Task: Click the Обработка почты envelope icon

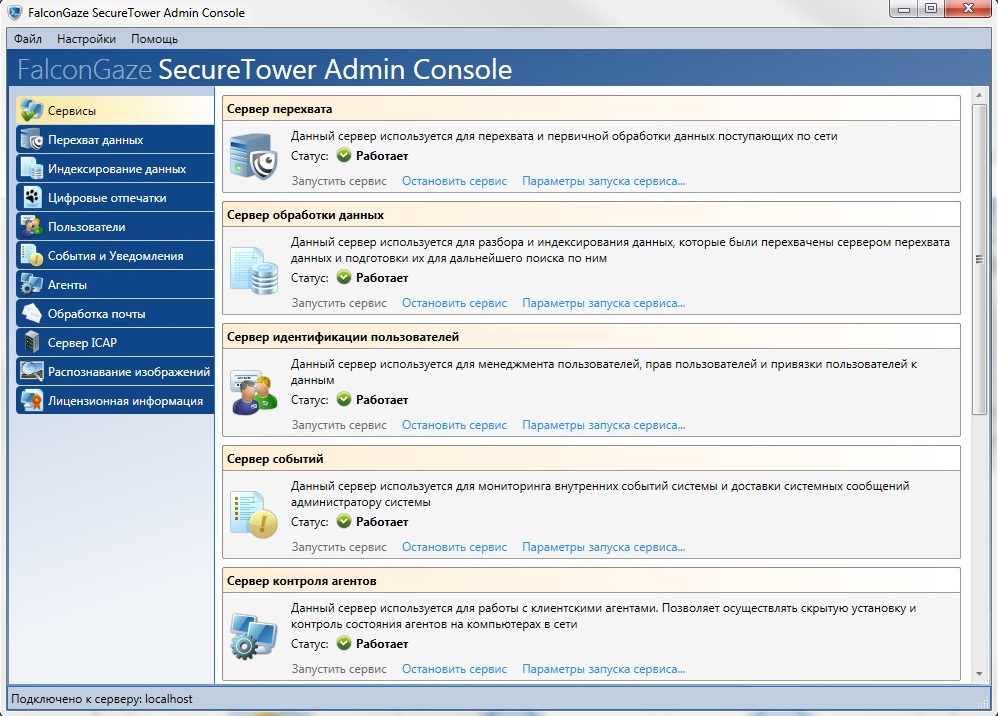Action: pos(31,313)
